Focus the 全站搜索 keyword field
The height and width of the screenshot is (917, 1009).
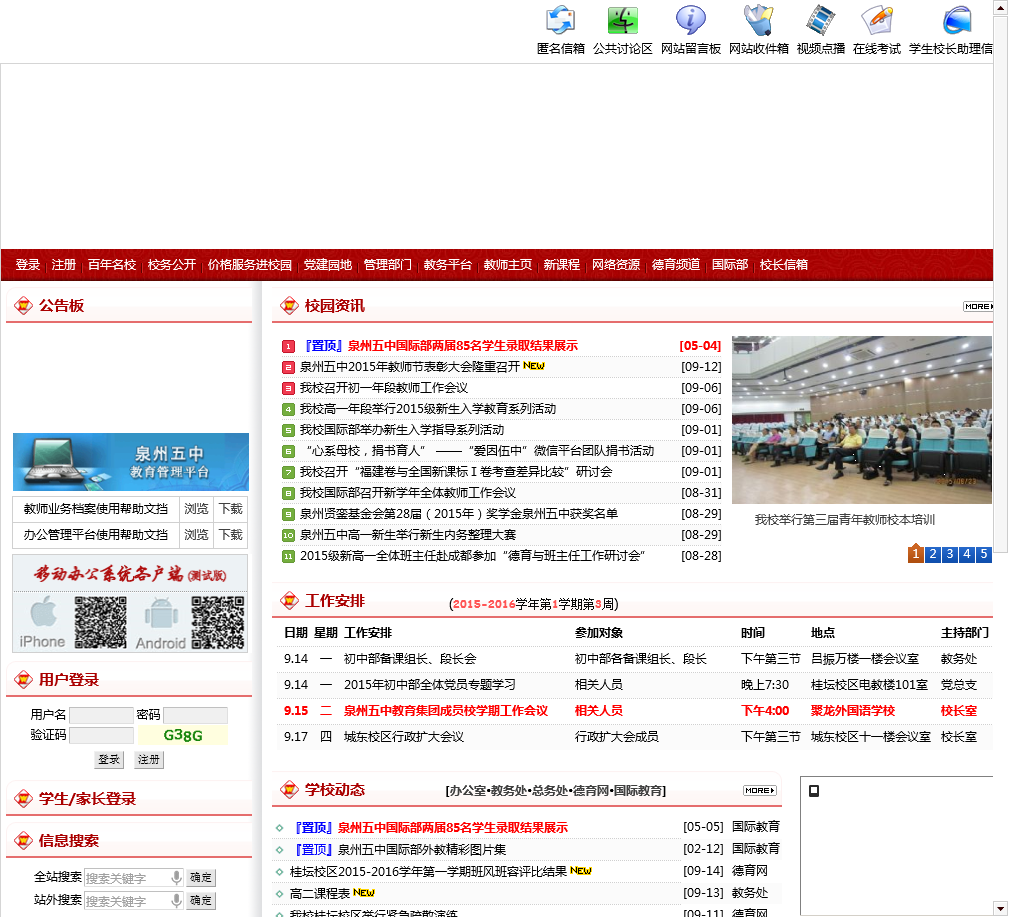134,877
